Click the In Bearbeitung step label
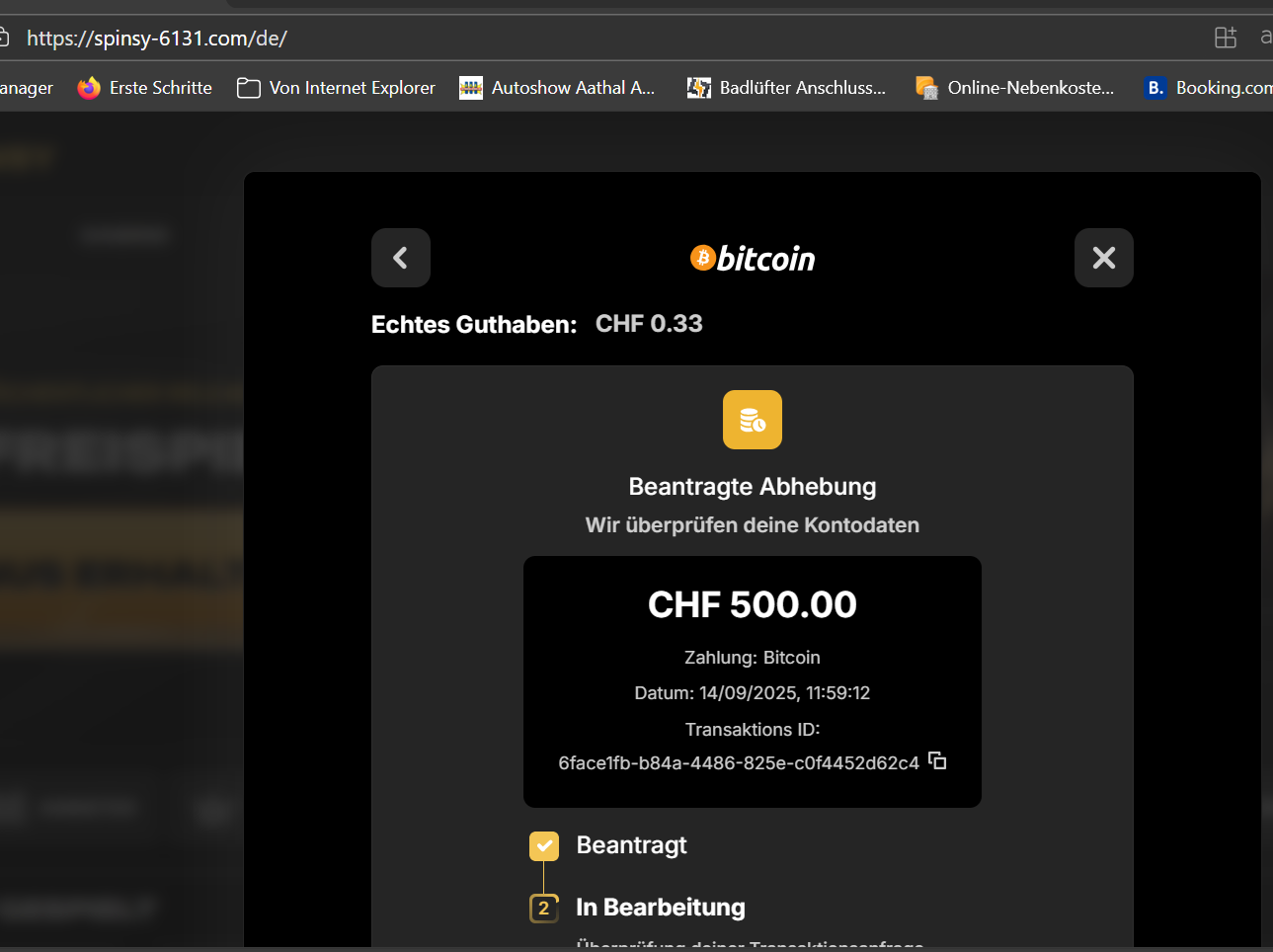The image size is (1273, 952). tap(660, 908)
